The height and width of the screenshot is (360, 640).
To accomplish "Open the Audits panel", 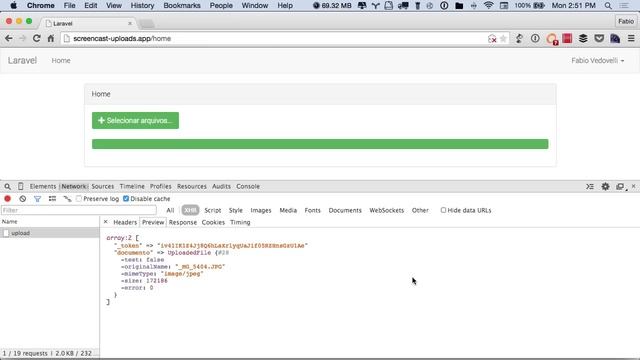I will click(x=221, y=186).
